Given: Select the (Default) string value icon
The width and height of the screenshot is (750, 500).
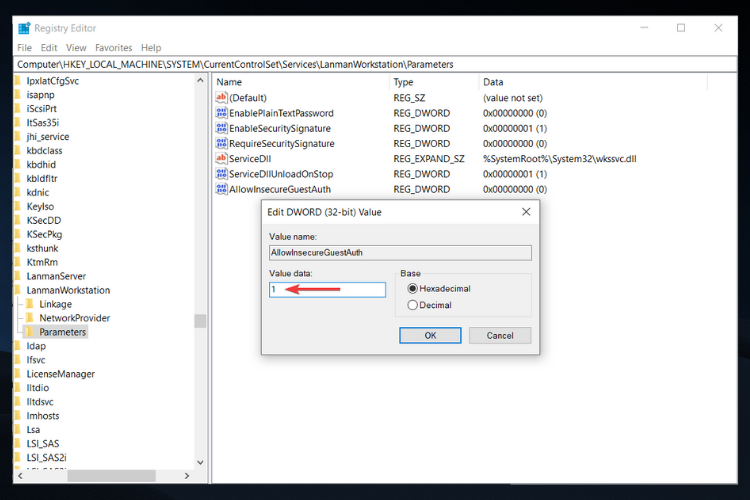Looking at the screenshot, I should click(221, 98).
